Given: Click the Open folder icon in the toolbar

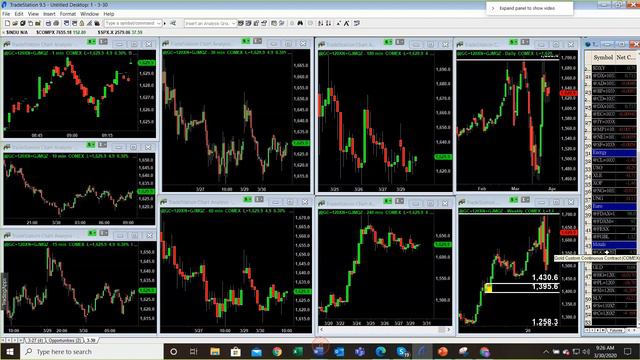Looking at the screenshot, I should point(15,23).
